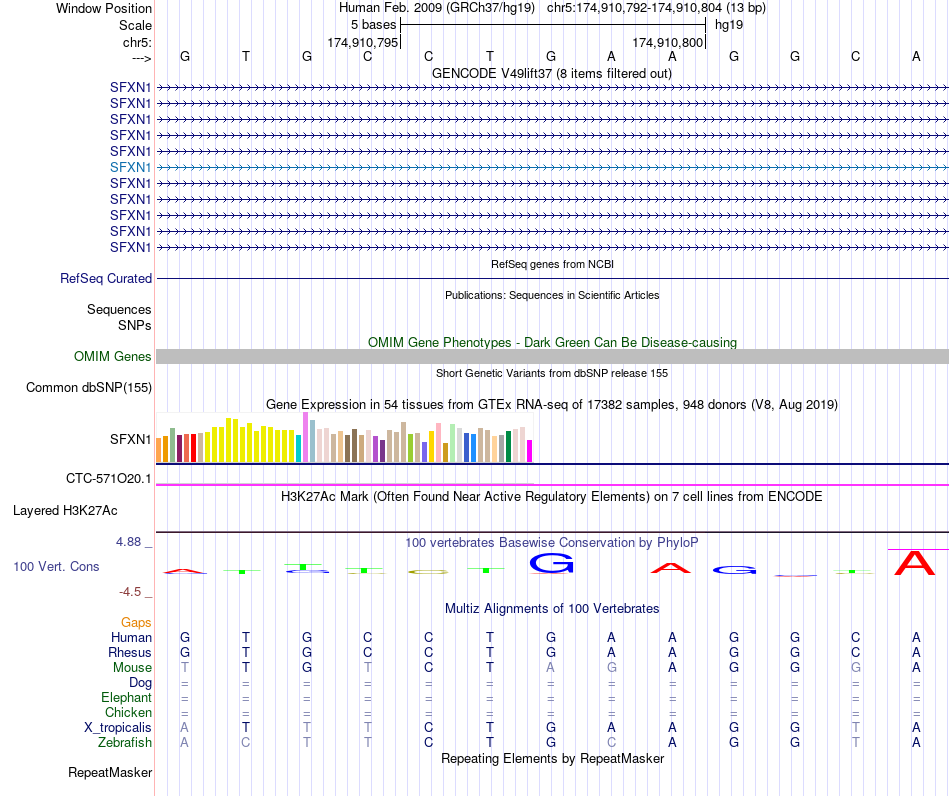Click the 174,910,795 ruler position marker
This screenshot has width=950, height=796.
point(363,42)
